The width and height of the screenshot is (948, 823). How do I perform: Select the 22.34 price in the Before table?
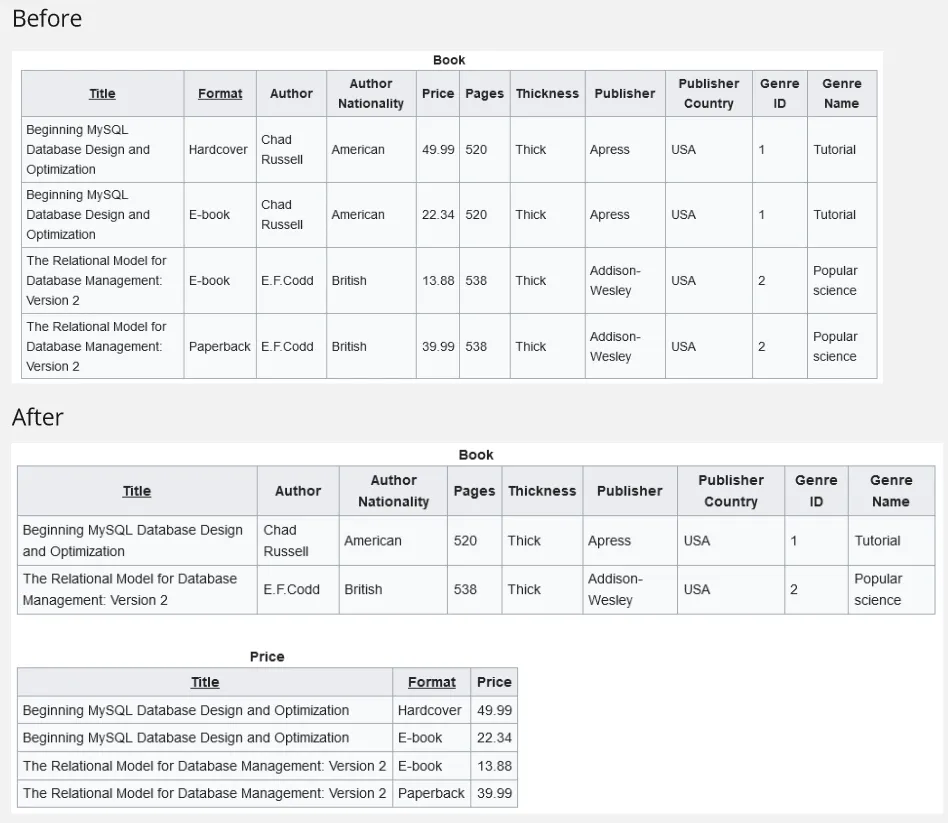(x=438, y=215)
